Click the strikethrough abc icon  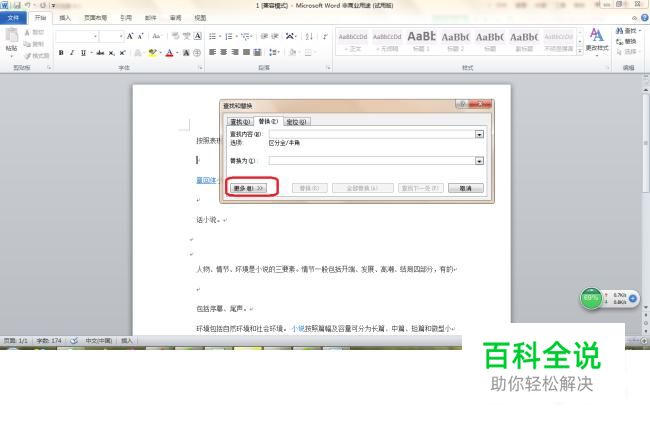pos(100,53)
